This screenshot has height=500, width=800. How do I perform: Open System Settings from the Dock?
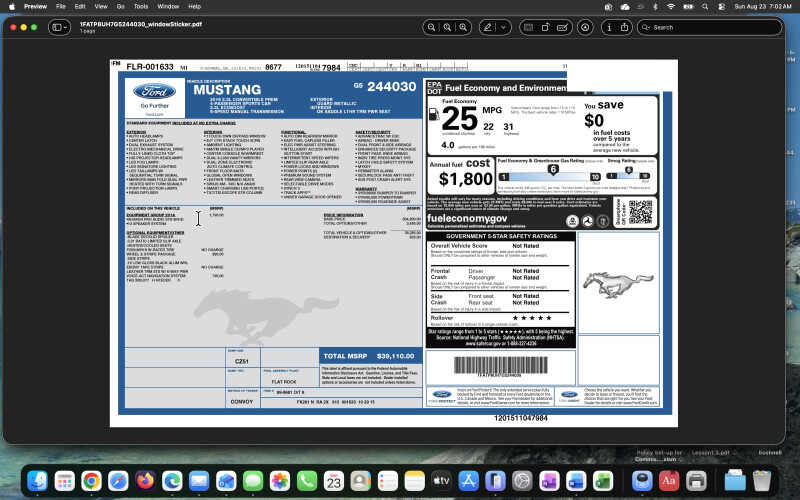coord(522,481)
